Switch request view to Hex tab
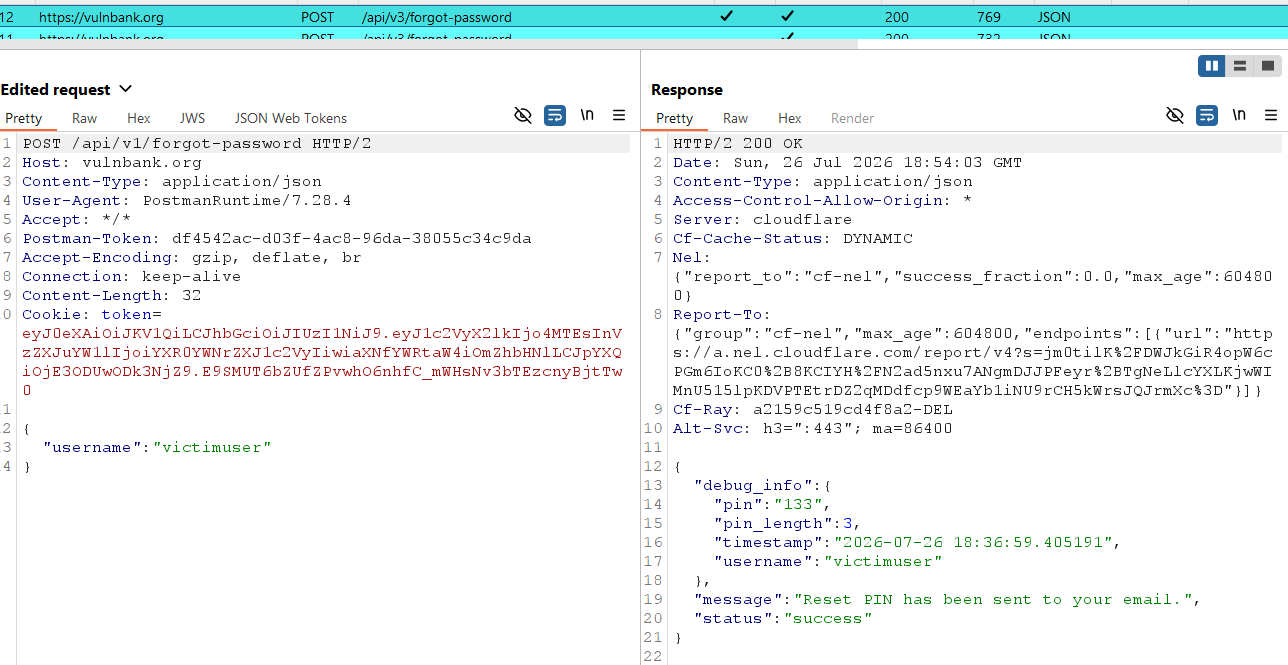 [138, 118]
